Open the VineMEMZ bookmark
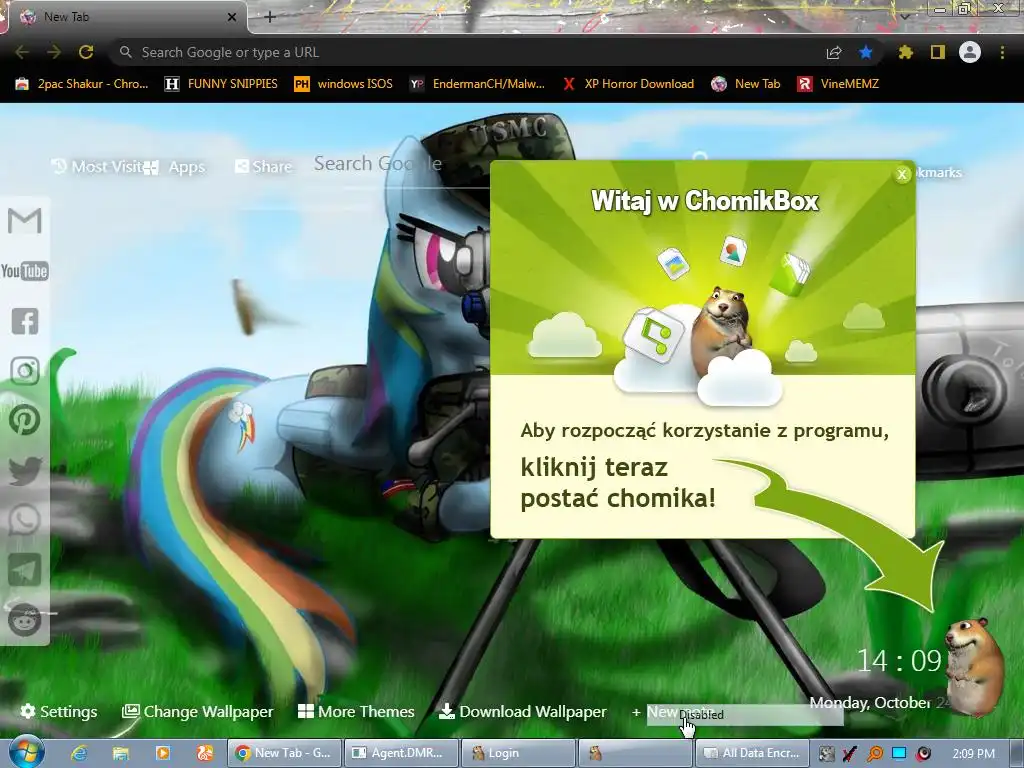 point(838,84)
